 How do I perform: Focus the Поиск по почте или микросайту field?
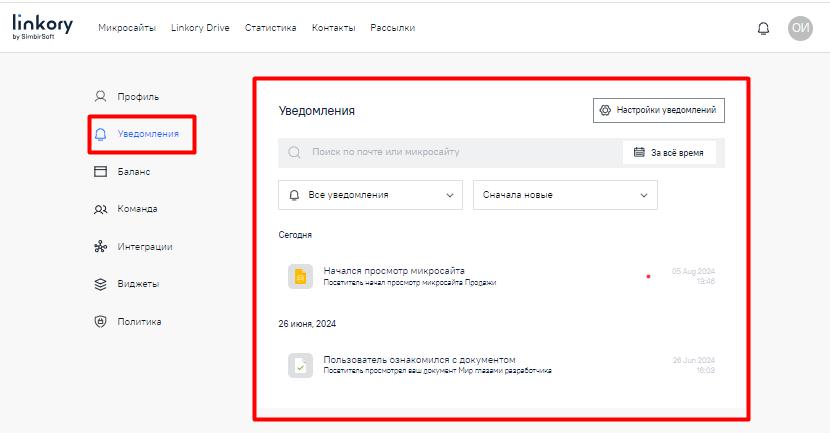click(x=450, y=152)
